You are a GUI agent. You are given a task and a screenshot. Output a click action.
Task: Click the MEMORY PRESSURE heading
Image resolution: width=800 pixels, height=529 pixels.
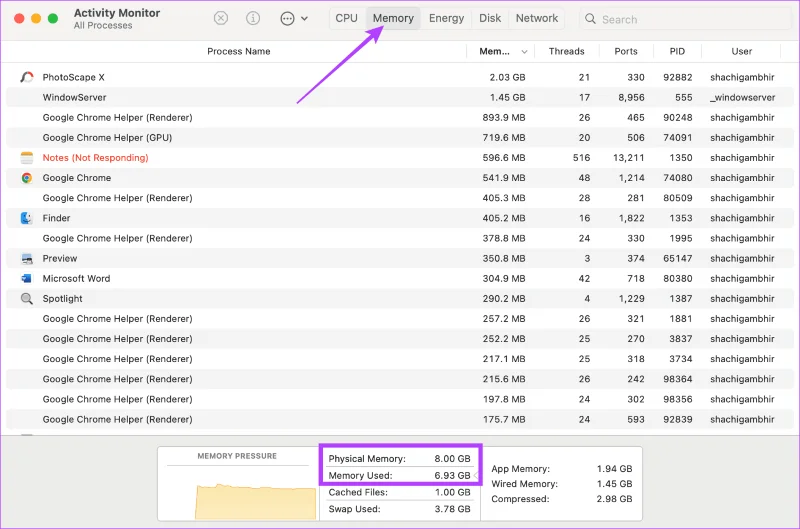pyautogui.click(x=237, y=456)
